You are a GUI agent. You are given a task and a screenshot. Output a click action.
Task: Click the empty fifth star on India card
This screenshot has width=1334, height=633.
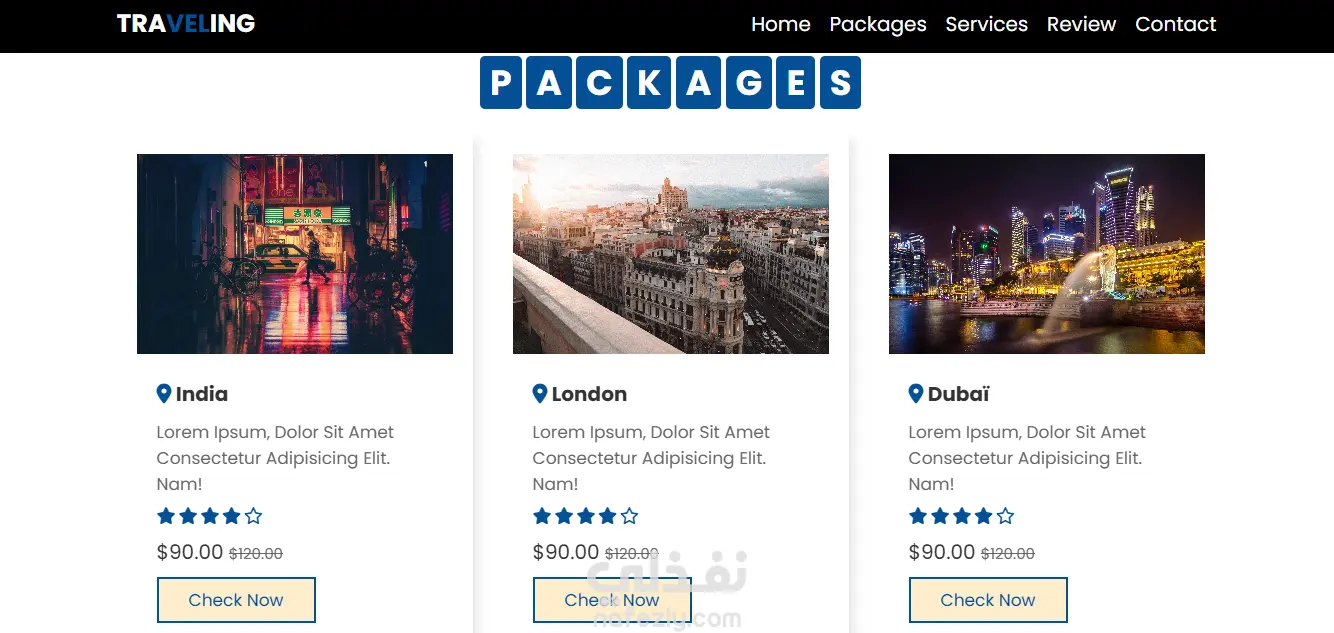pyautogui.click(x=254, y=516)
